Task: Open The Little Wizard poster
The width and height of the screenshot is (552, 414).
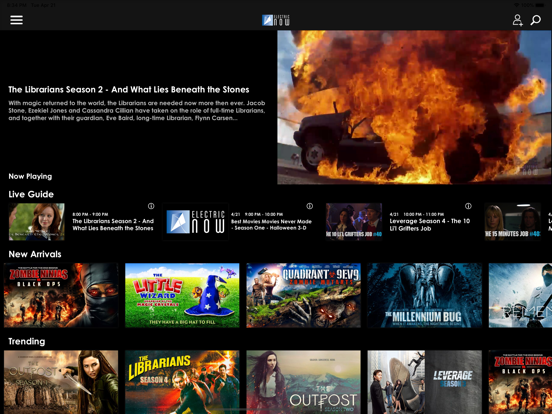Action: tap(182, 295)
